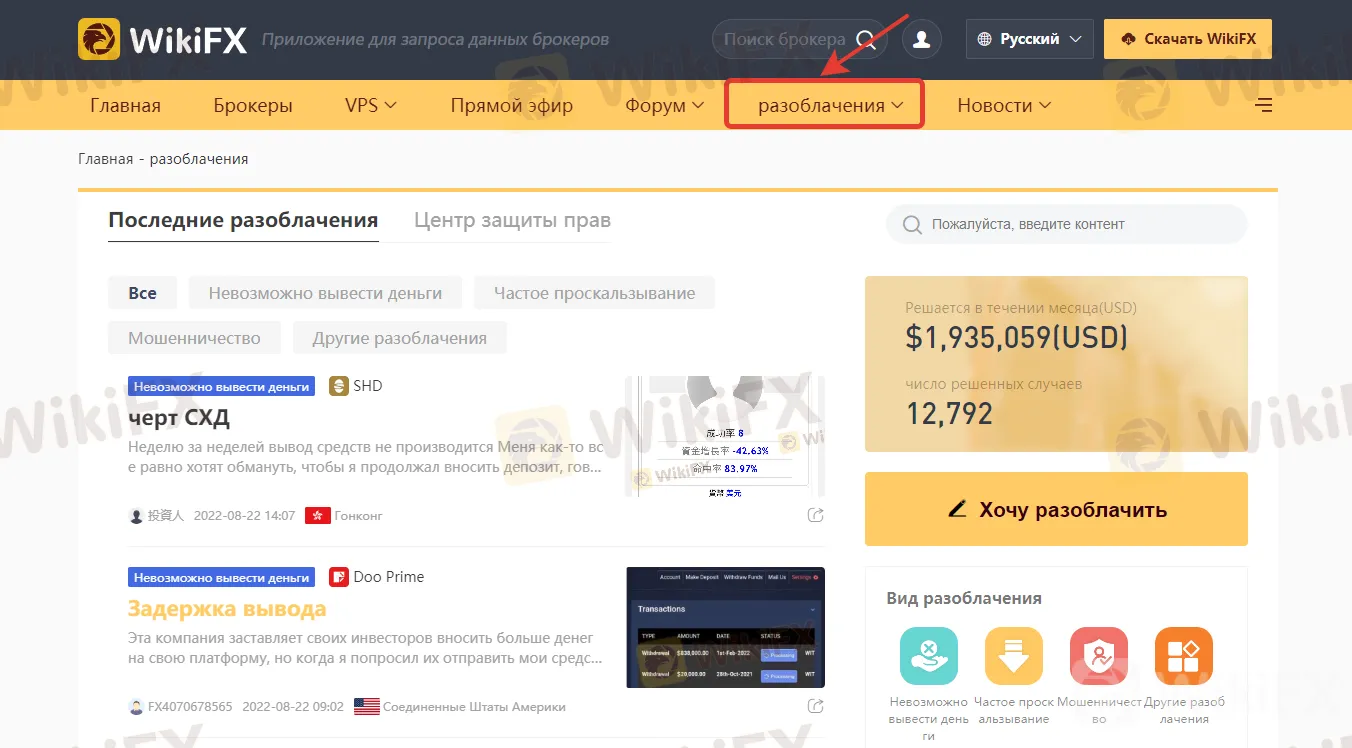Expand the разоблачения menu
This screenshot has width=1352, height=748.
(x=831, y=105)
